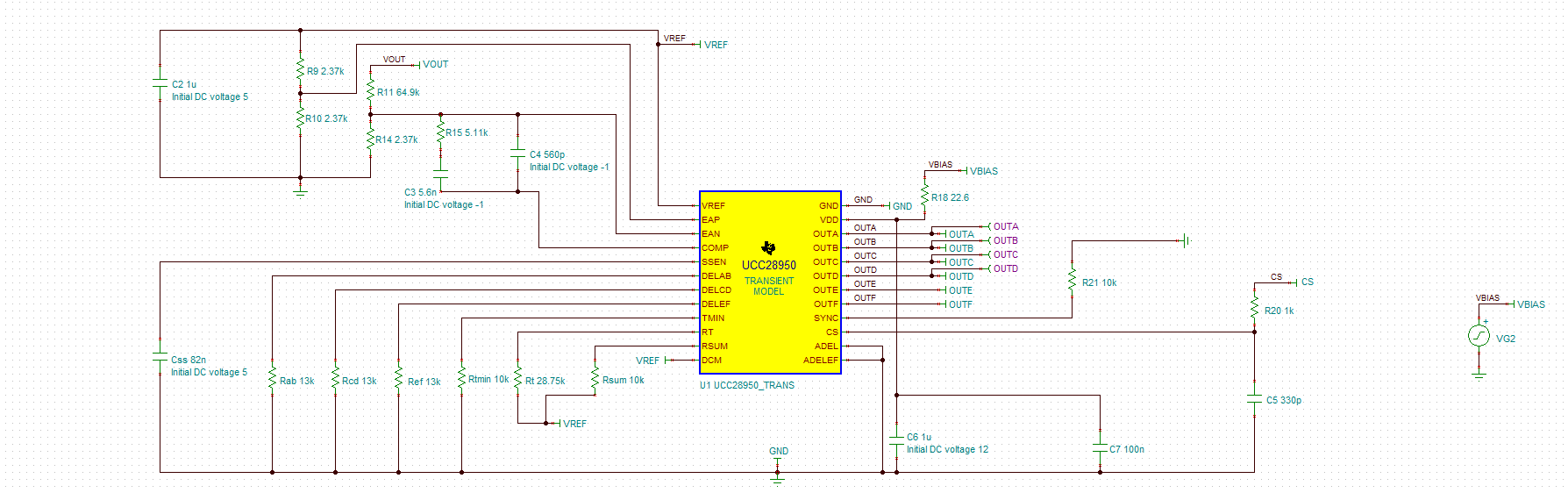Select resistor R10 2.37k
Screen dimensions: 1568x500
[300, 118]
